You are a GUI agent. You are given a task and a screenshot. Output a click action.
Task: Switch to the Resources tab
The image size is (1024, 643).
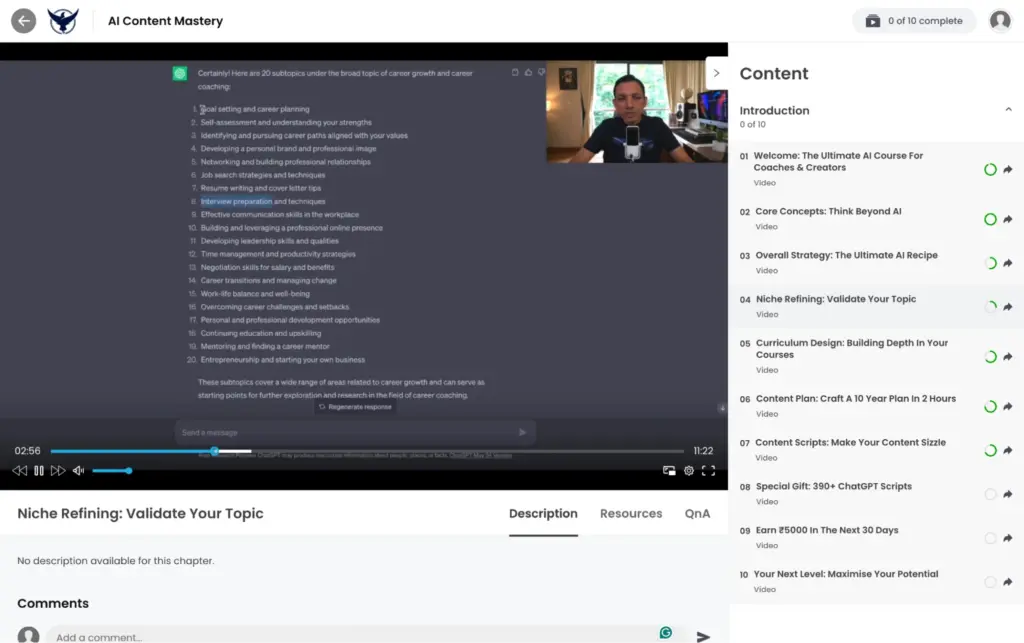(631, 514)
